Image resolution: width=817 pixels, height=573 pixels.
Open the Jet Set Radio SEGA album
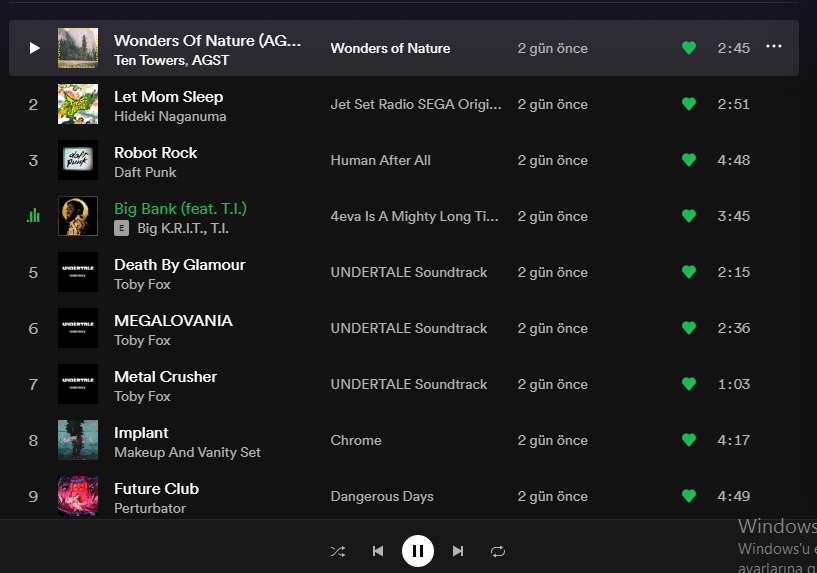pos(416,104)
